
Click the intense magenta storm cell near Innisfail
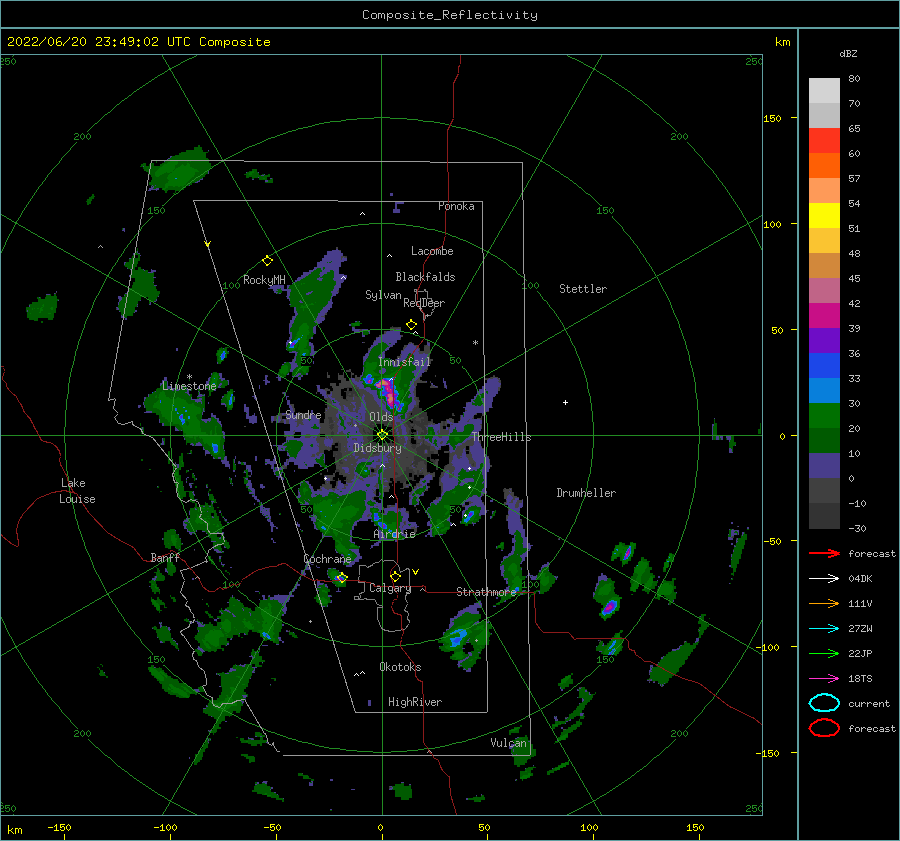pyautogui.click(x=388, y=392)
